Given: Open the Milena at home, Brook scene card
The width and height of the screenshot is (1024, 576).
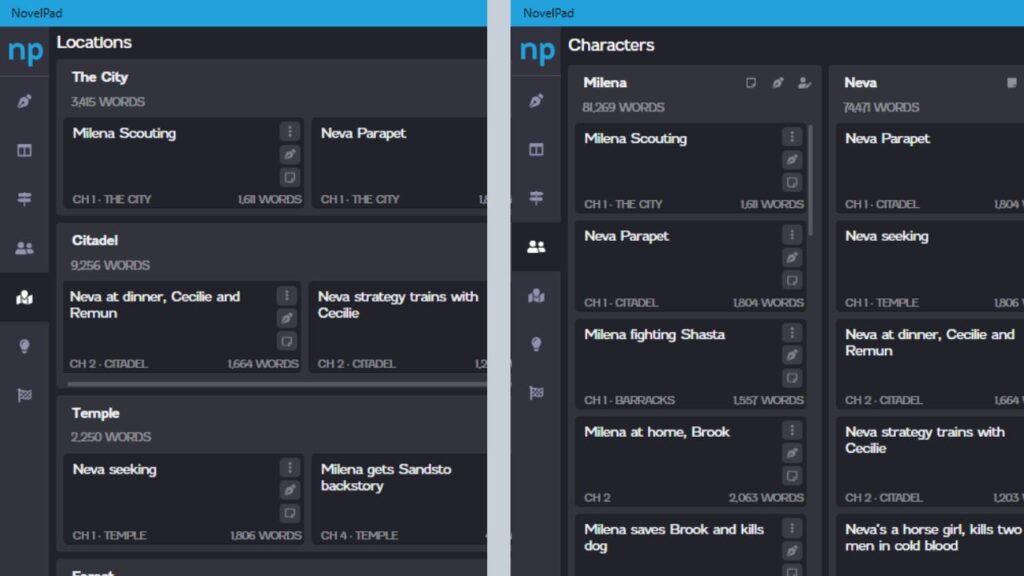Looking at the screenshot, I should pyautogui.click(x=690, y=462).
